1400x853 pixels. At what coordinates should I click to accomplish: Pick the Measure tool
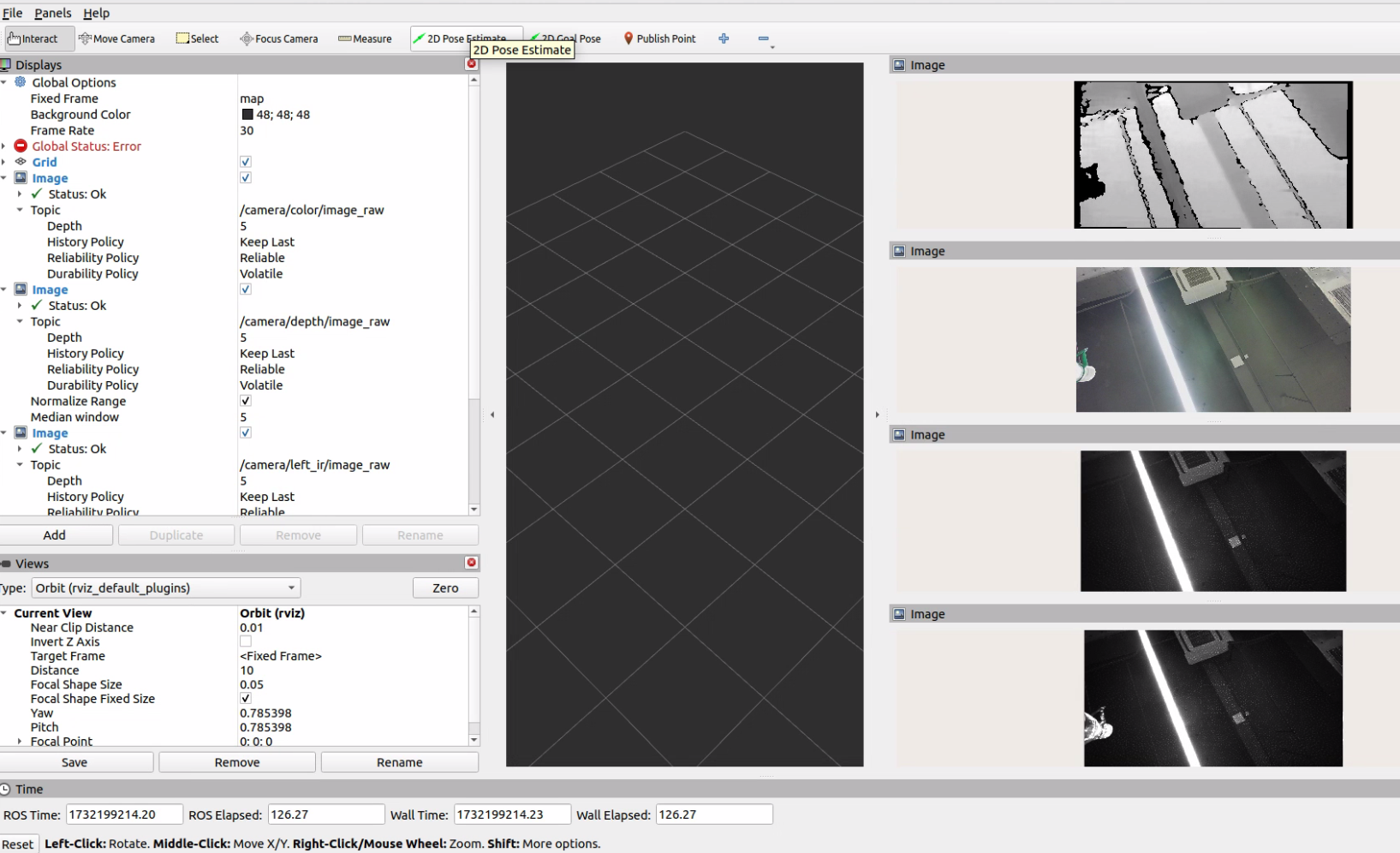(365, 39)
